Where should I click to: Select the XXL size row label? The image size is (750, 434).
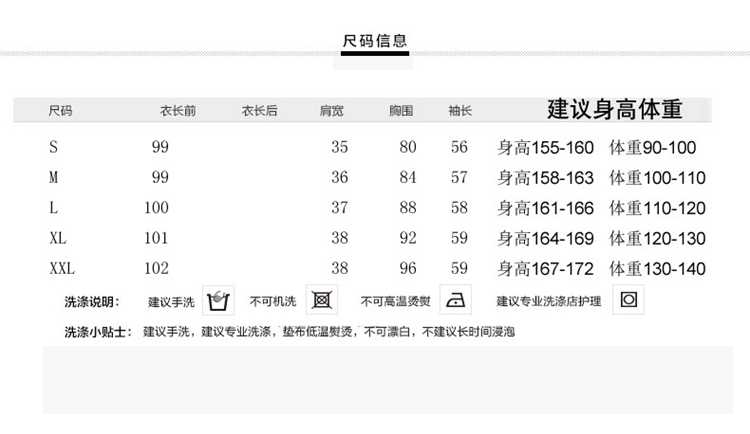click(62, 268)
